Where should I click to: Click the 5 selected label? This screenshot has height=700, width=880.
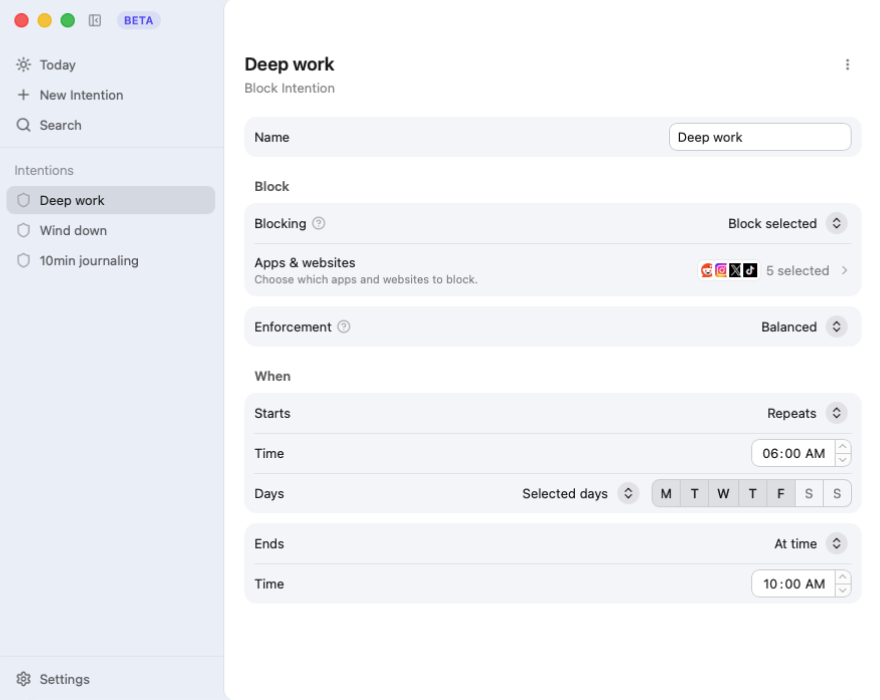click(798, 271)
